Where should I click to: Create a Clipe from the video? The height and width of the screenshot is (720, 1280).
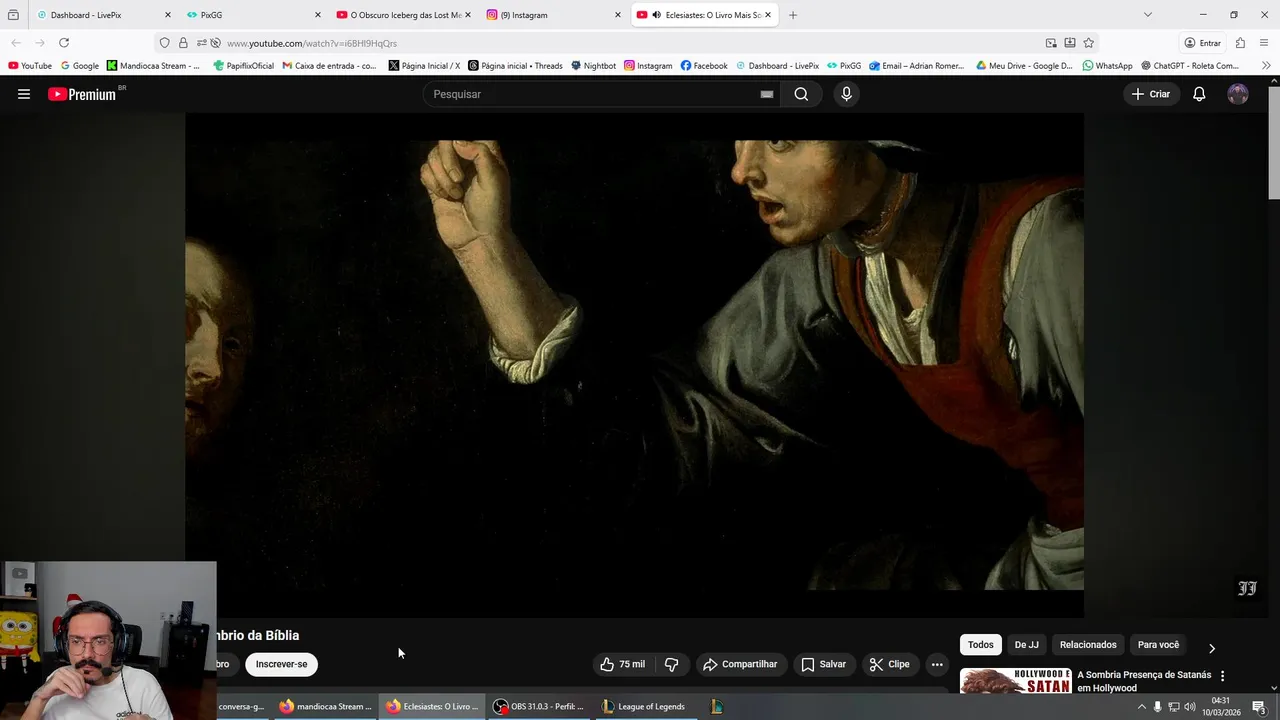(x=889, y=664)
